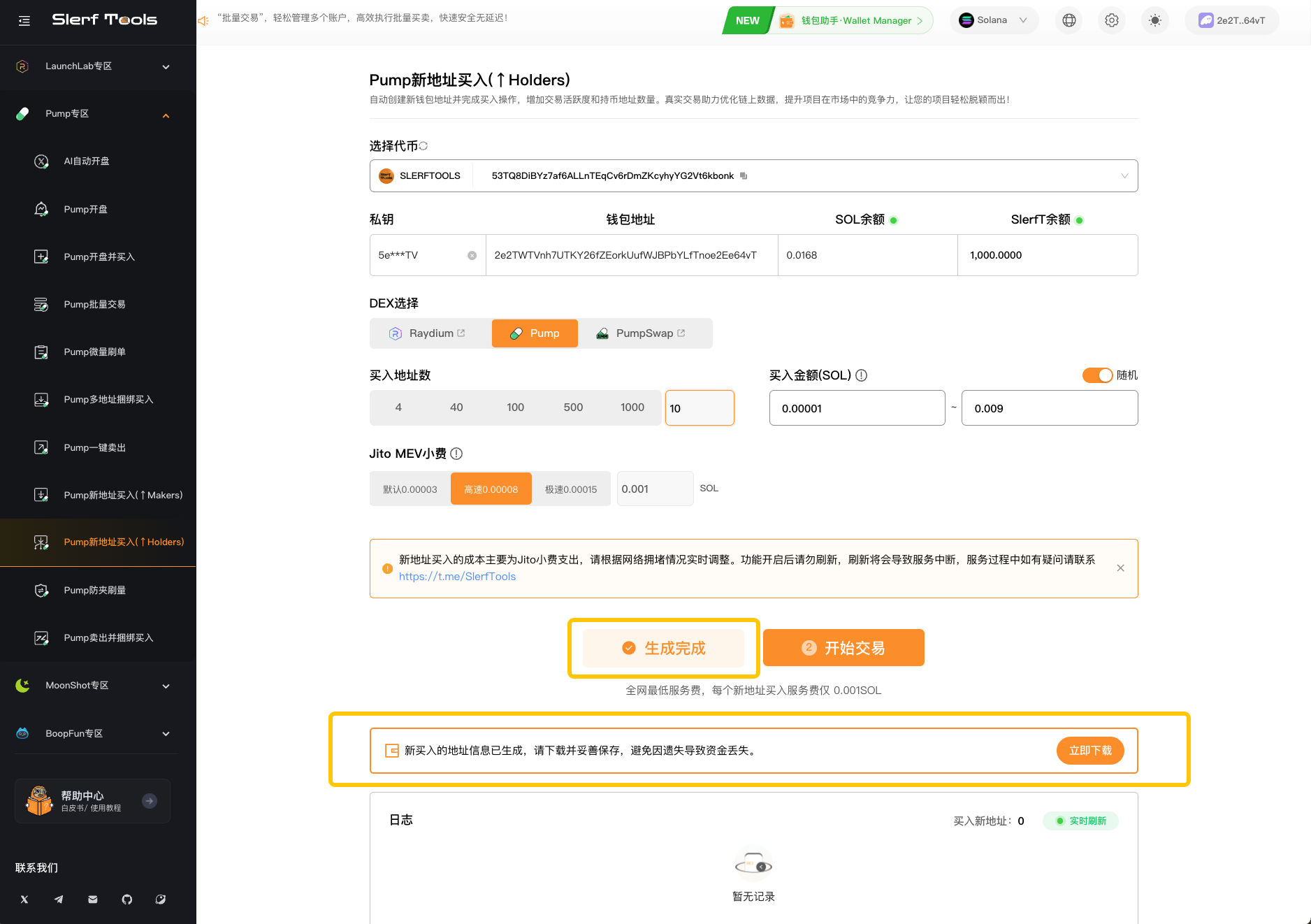
Task: Toggle the 随机 random amount switch
Action: (1097, 376)
